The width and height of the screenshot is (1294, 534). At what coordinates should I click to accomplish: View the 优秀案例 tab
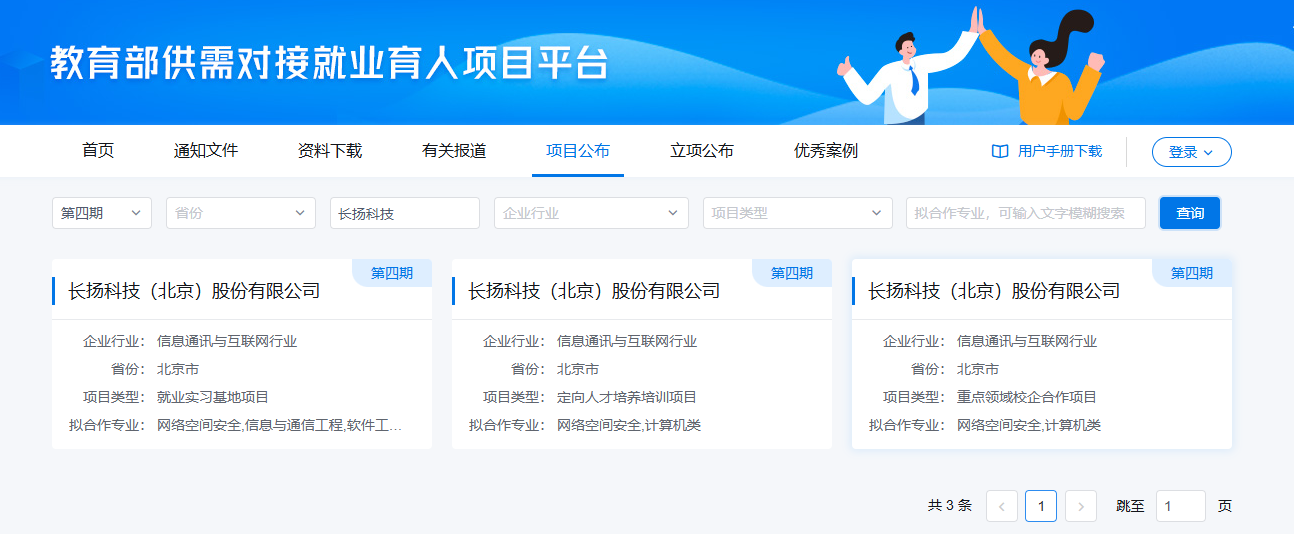pyautogui.click(x=826, y=151)
